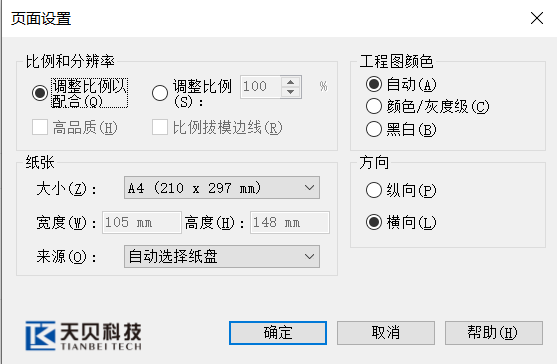This screenshot has width=557, height=364.
Task: Expand the 自动选择纸盘 source dropdown
Action: pos(222,256)
